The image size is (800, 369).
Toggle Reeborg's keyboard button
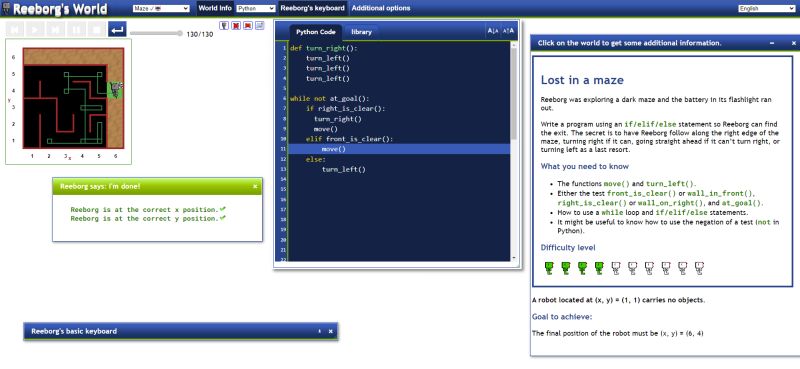coord(313,8)
